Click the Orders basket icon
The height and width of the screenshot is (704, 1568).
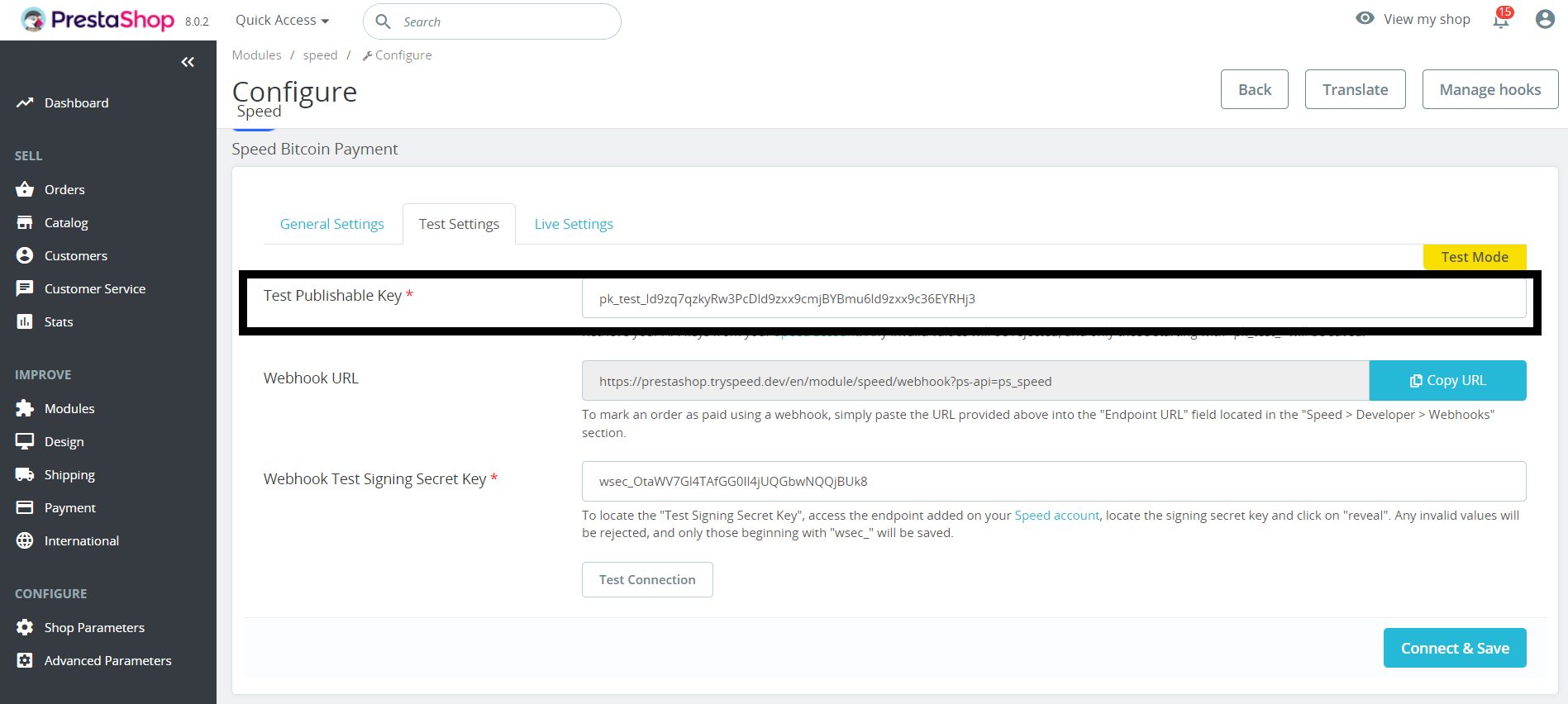(25, 189)
